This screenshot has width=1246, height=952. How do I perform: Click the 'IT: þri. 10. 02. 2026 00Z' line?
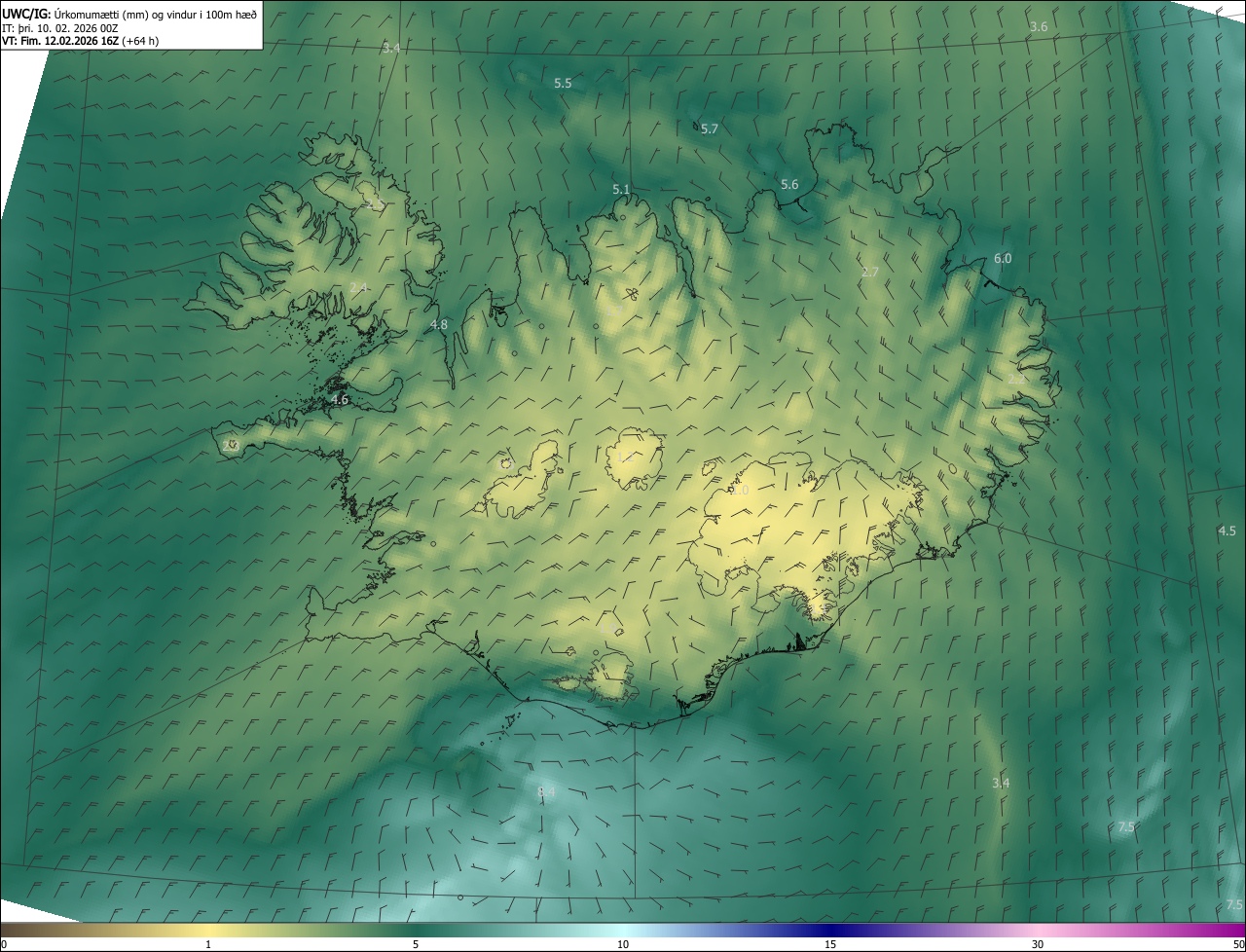(x=60, y=28)
